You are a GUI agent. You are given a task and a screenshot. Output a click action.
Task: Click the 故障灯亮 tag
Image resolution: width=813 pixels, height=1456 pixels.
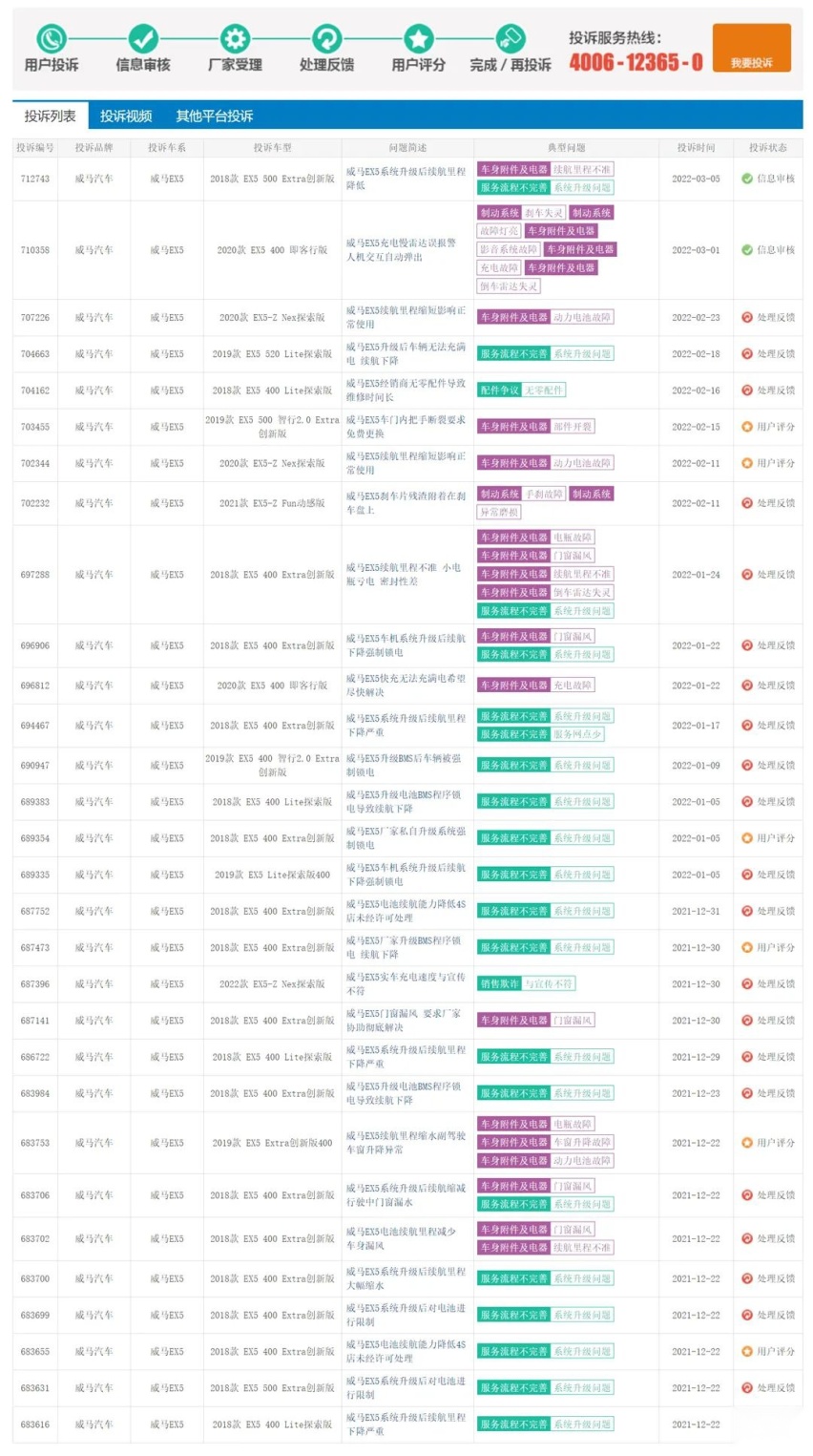pos(499,231)
